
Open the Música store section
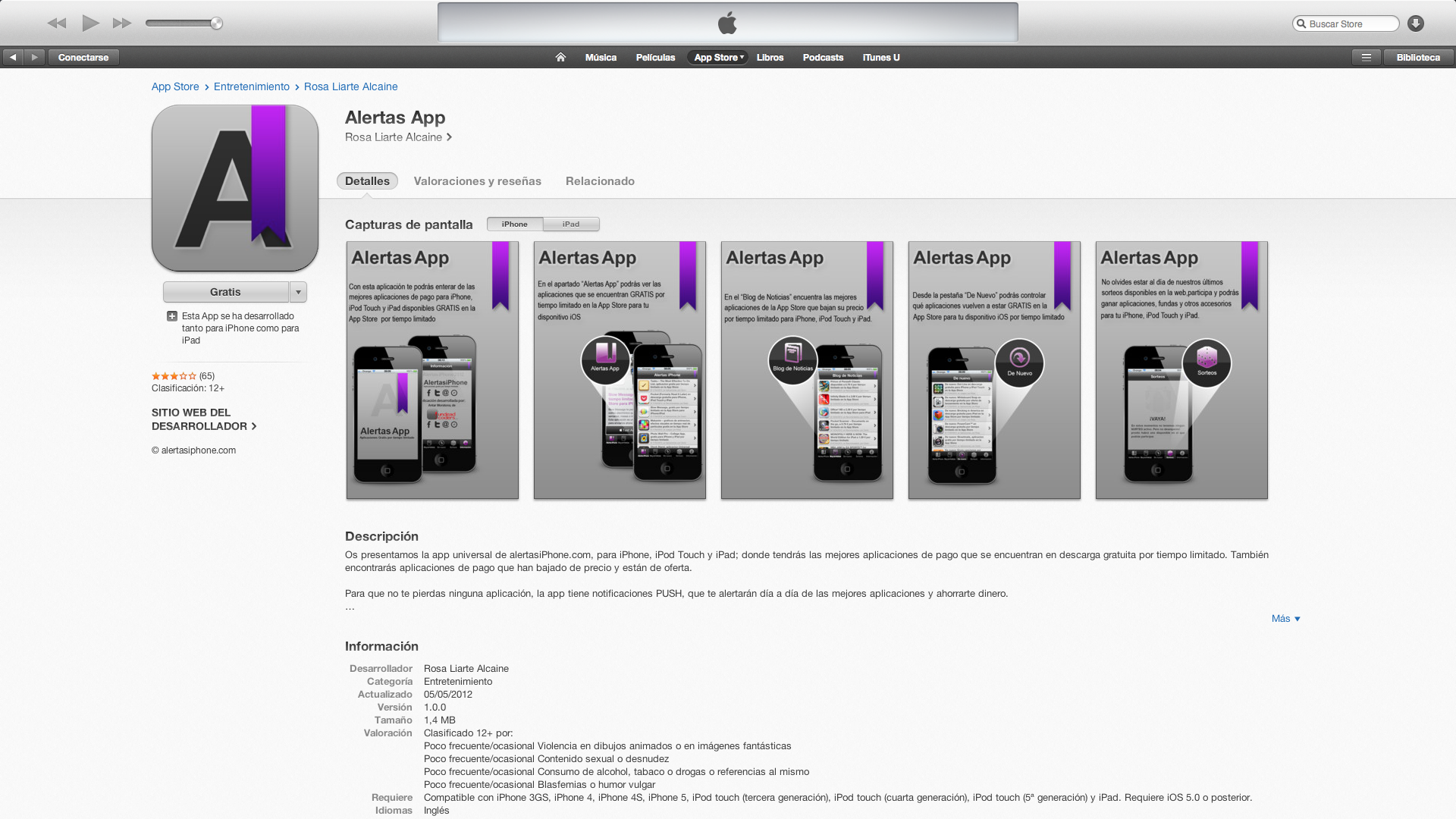pyautogui.click(x=601, y=57)
